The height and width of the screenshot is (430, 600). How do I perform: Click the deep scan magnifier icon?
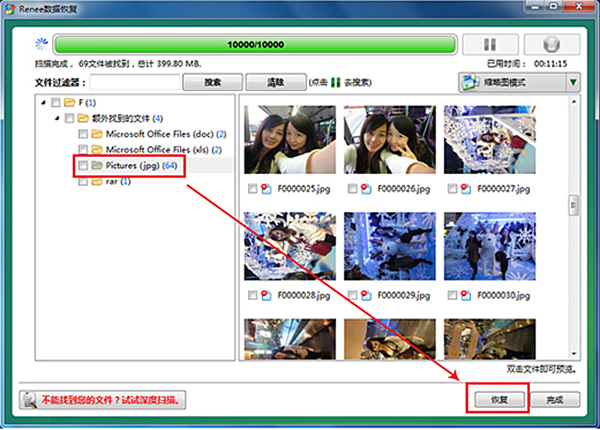point(29,400)
